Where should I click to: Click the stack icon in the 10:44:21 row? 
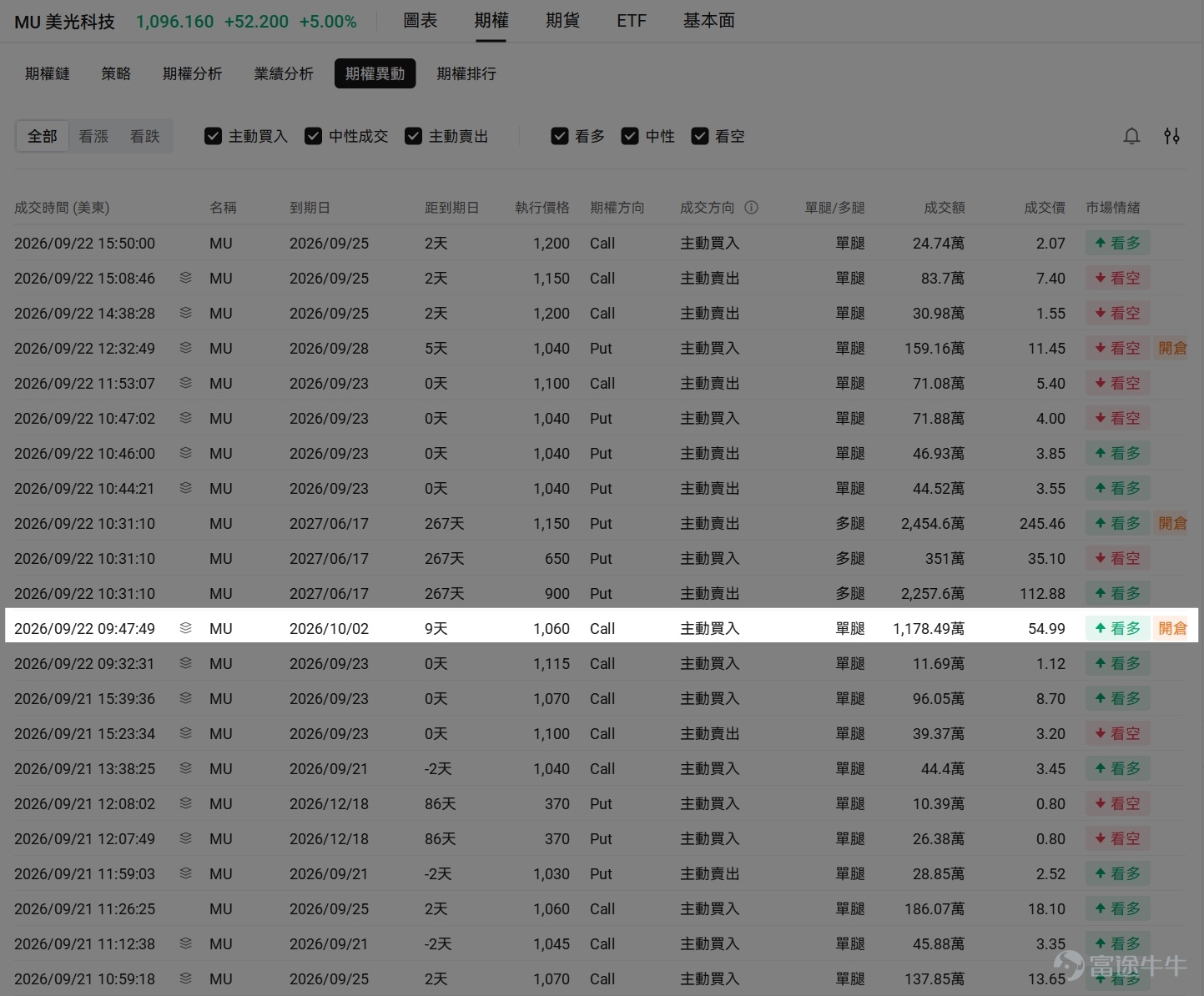pos(186,488)
